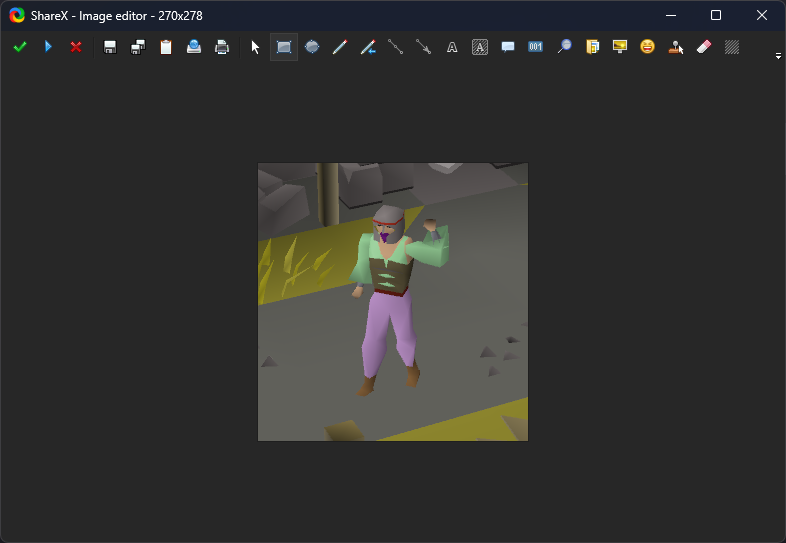Upload the image using upload icon

tap(194, 47)
